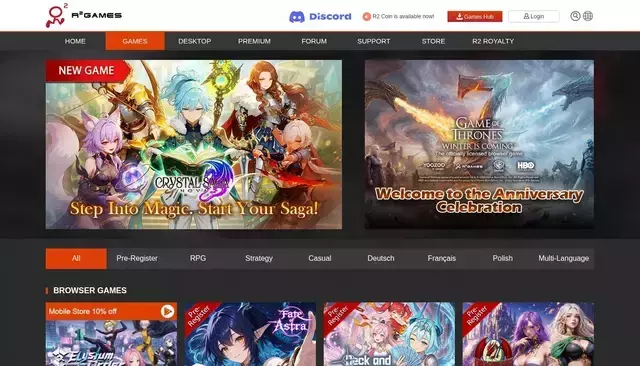Open the Games Hub download button

point(475,16)
